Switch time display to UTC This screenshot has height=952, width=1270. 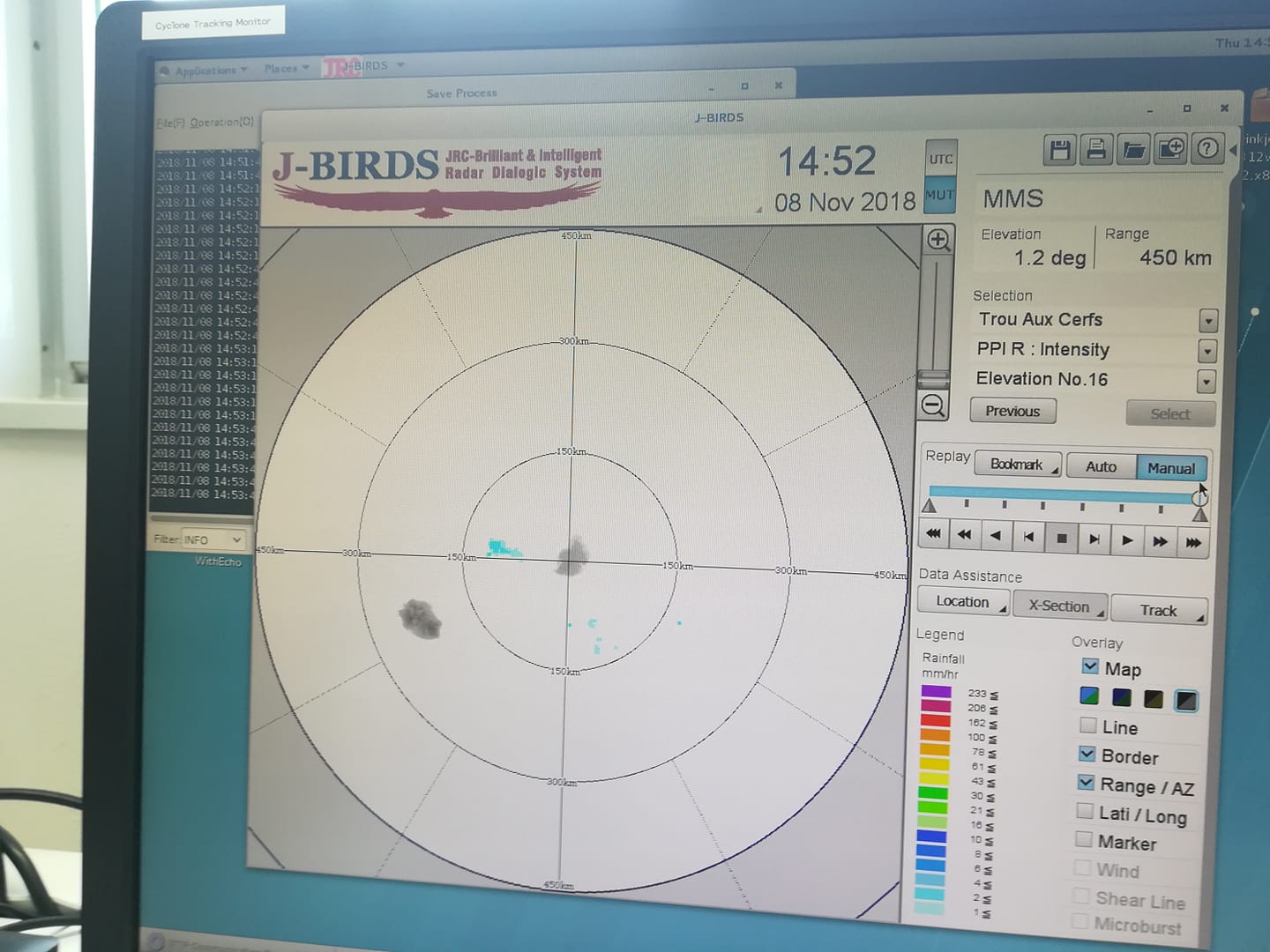point(941,160)
